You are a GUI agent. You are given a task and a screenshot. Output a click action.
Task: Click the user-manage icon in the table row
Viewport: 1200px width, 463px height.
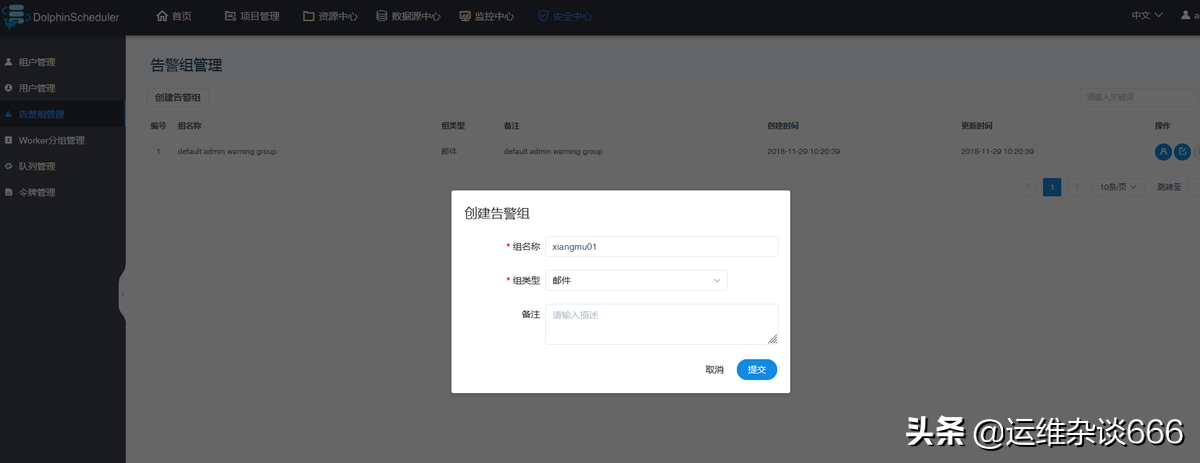(x=1163, y=151)
